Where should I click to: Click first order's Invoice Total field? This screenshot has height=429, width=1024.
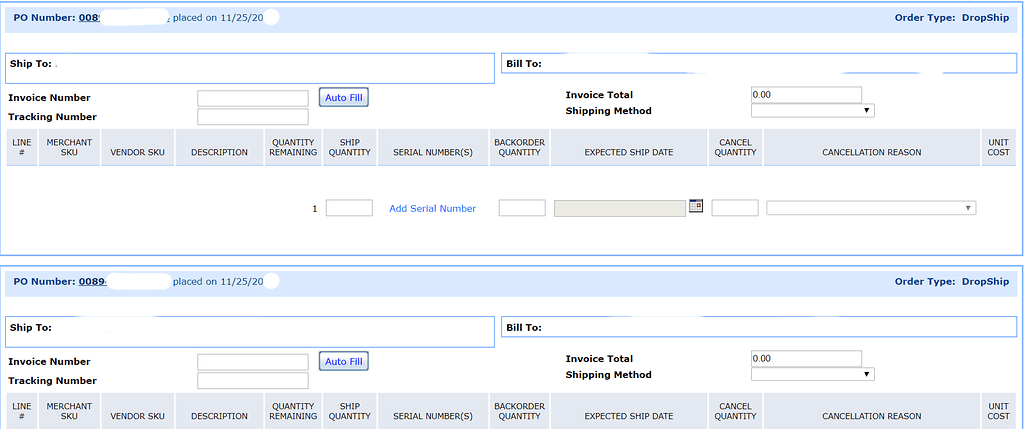[805, 95]
